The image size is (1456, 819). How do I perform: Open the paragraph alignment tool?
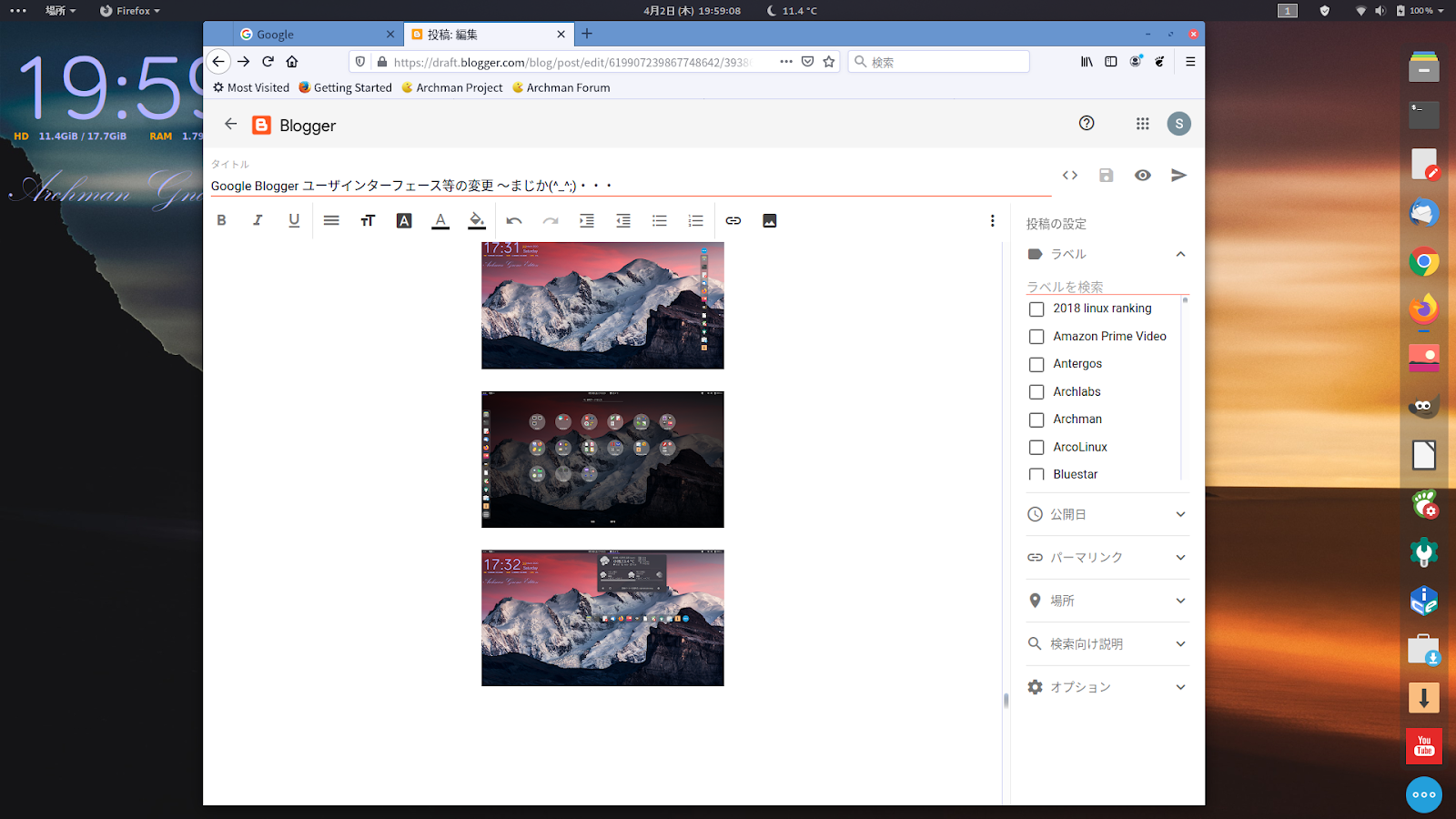pyautogui.click(x=331, y=220)
